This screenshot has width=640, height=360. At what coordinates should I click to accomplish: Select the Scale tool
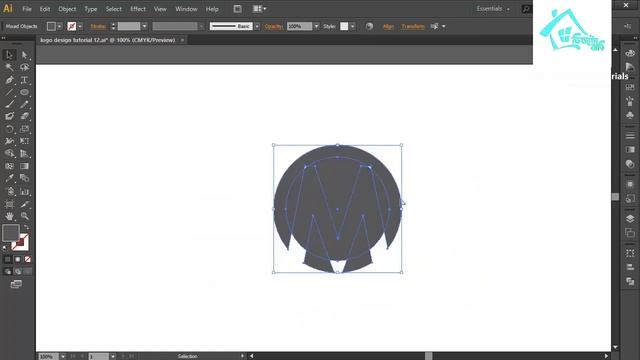24,129
